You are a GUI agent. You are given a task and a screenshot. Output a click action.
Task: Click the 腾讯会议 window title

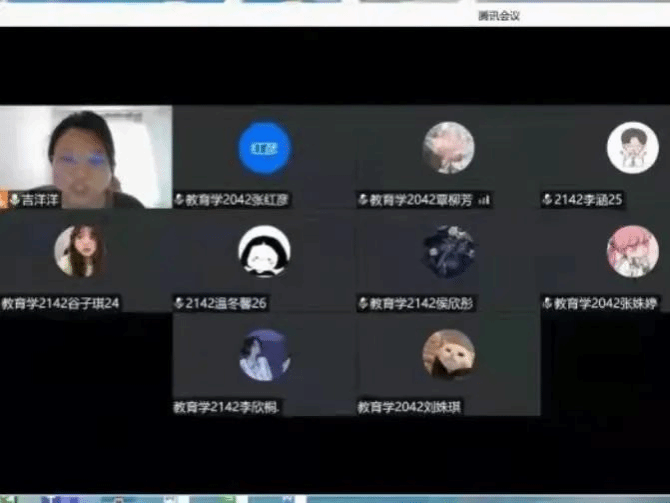499,16
